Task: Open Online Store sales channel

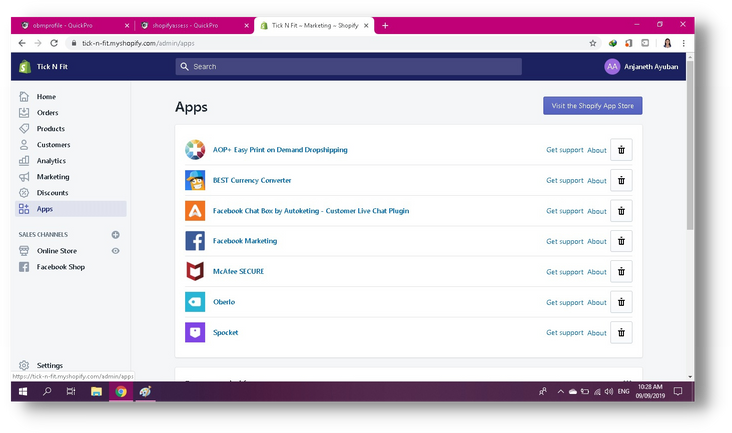Action: (x=57, y=251)
